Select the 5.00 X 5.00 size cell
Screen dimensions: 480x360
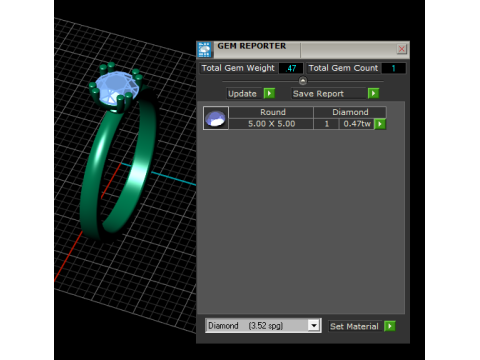(x=271, y=124)
